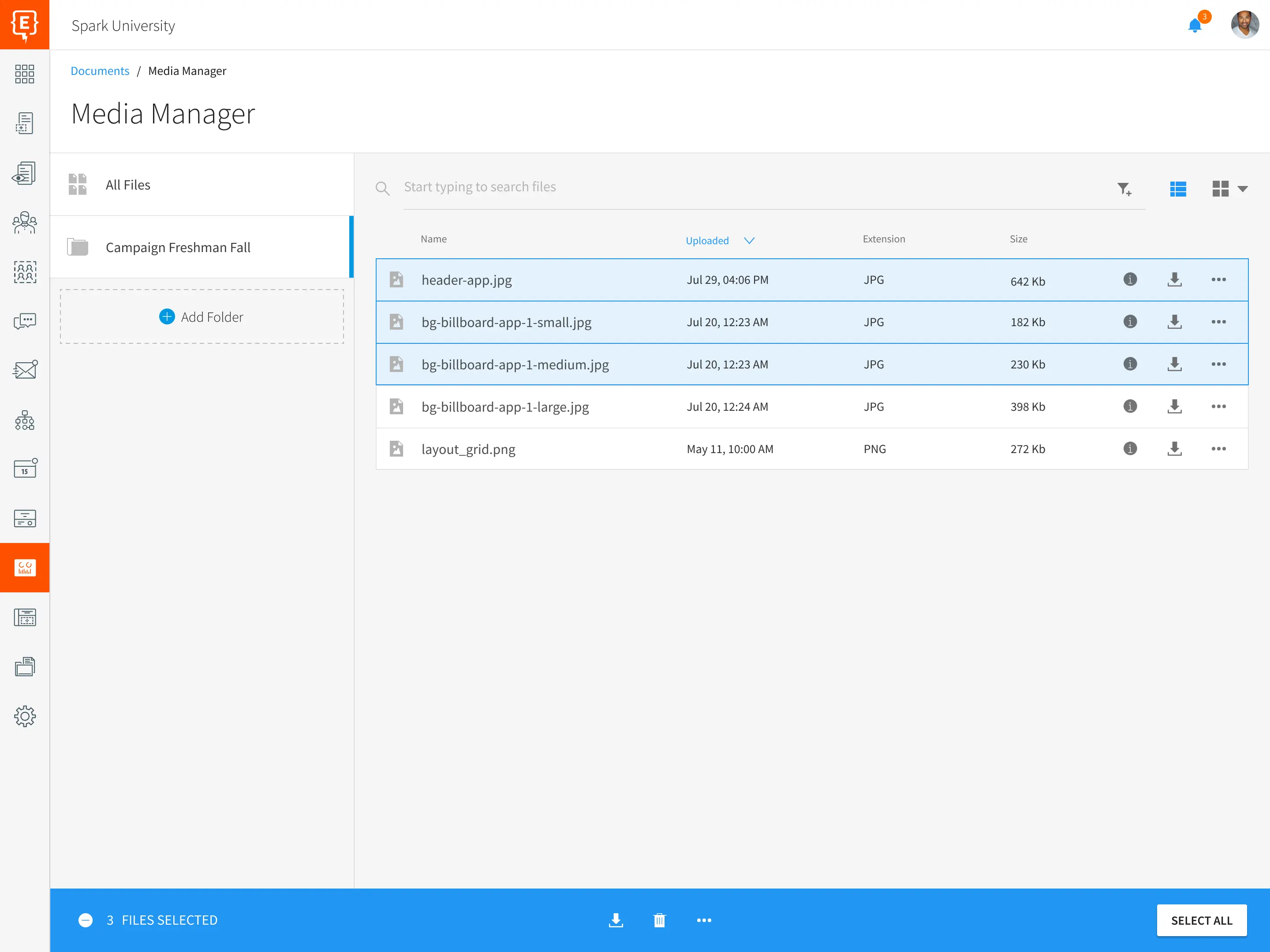Download bg-billboard-app-1-small.jpg
The image size is (1270, 952).
[x=1175, y=321]
